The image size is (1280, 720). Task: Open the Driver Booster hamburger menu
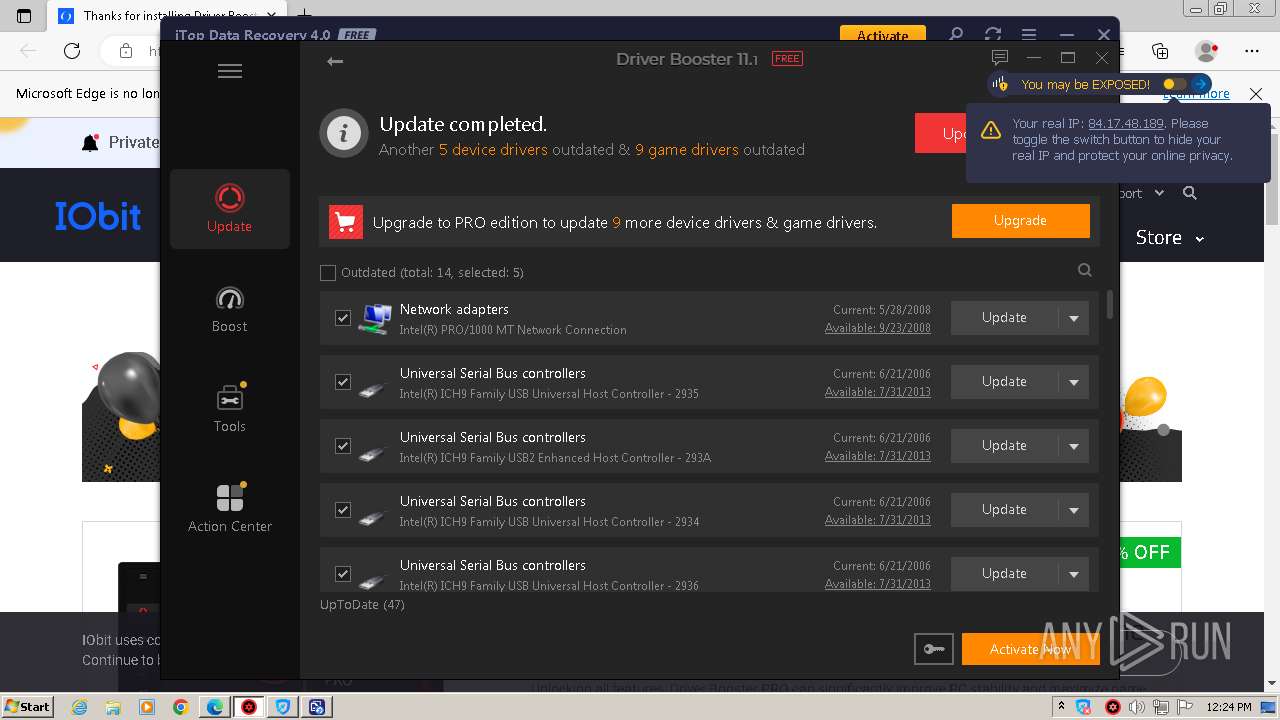click(x=230, y=71)
